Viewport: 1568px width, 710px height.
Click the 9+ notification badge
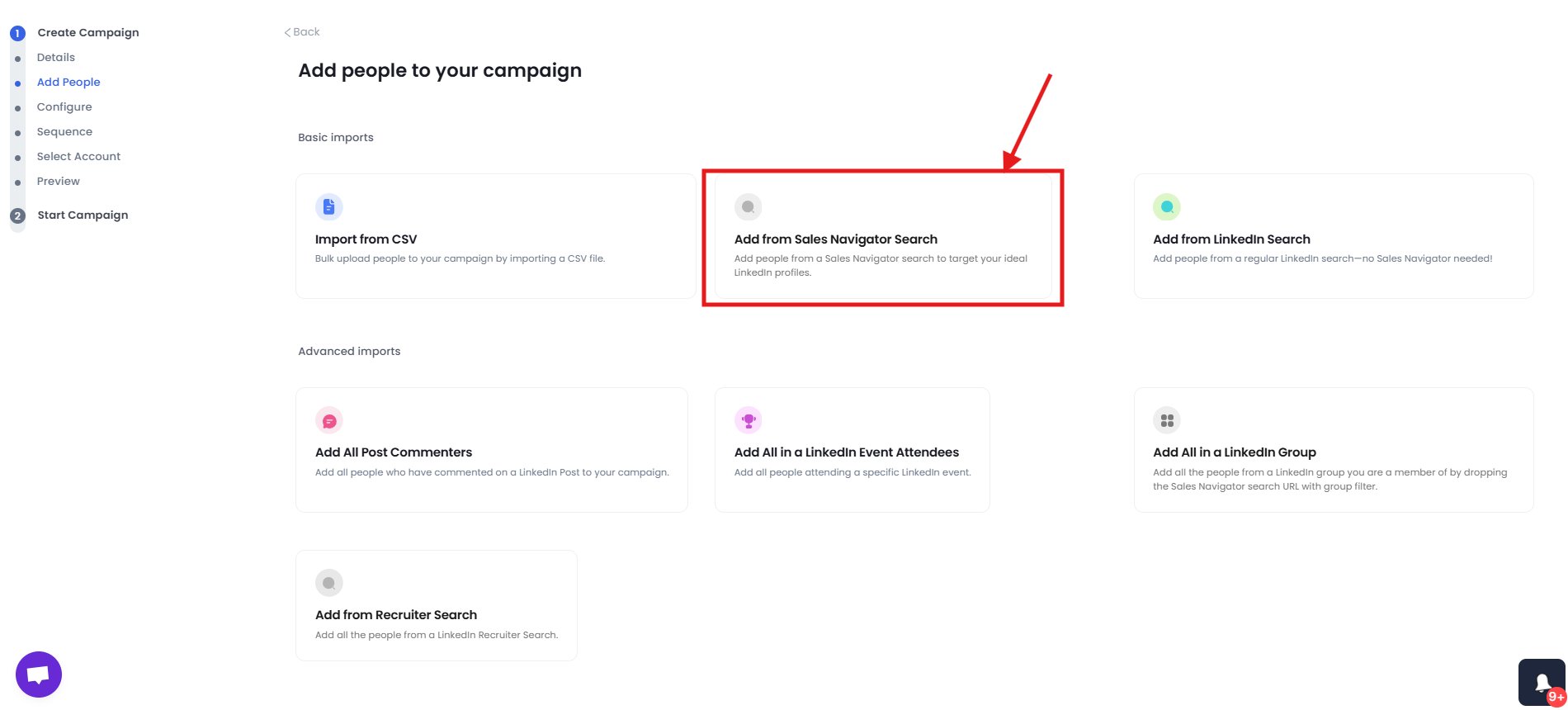point(1555,696)
